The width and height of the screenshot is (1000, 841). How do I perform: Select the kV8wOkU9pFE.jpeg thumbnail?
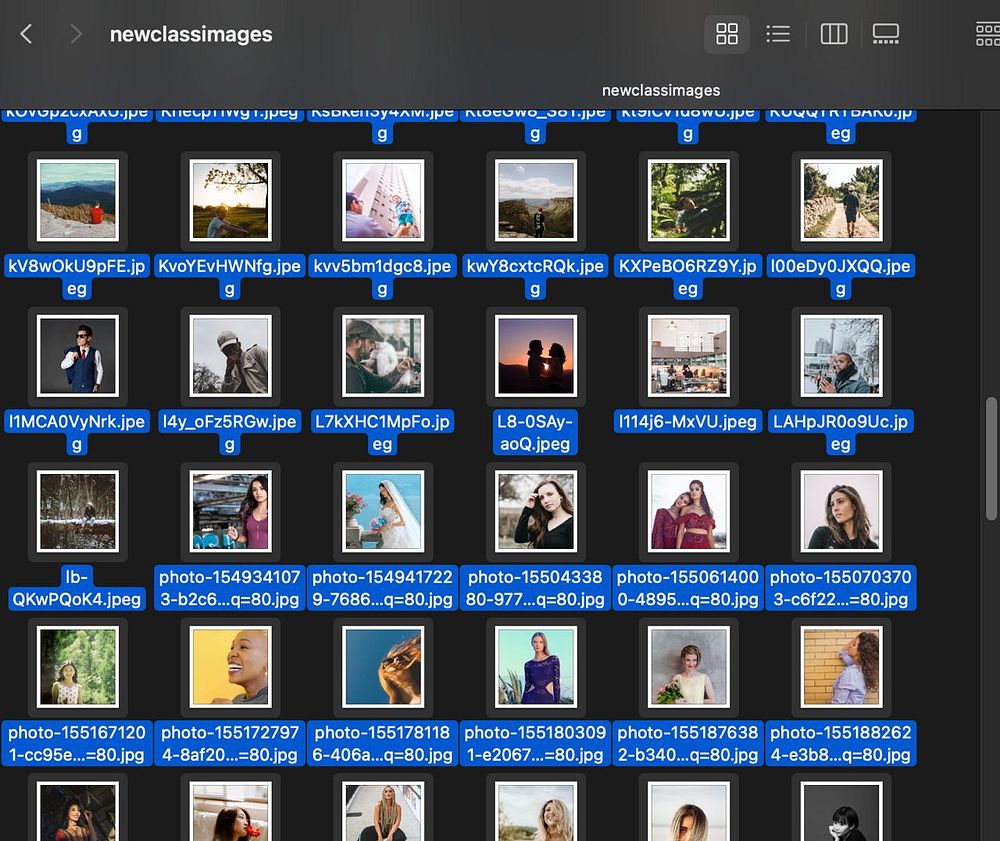click(x=77, y=200)
